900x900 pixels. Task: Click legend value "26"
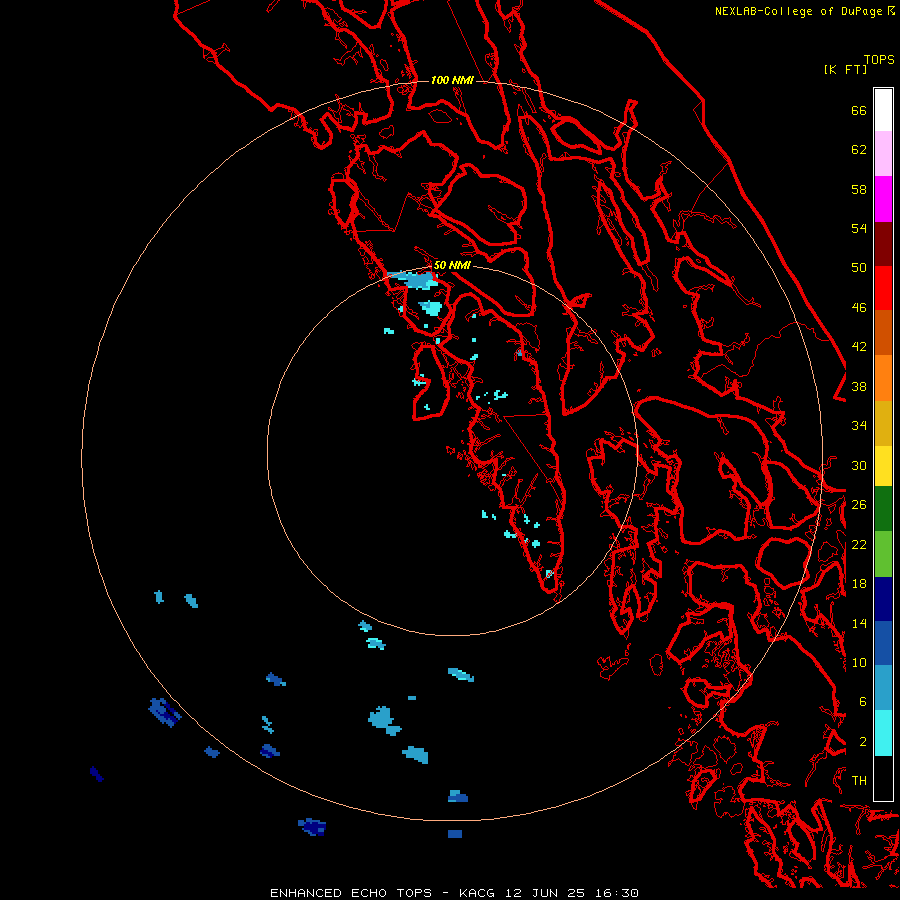pyautogui.click(x=859, y=505)
